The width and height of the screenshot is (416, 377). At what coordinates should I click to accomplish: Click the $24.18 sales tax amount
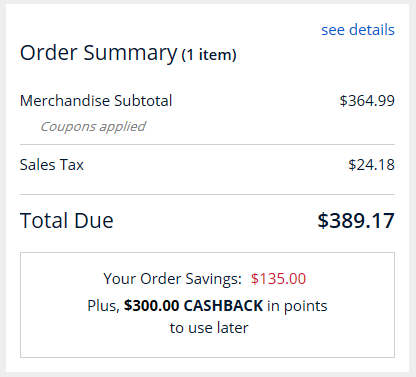(371, 165)
